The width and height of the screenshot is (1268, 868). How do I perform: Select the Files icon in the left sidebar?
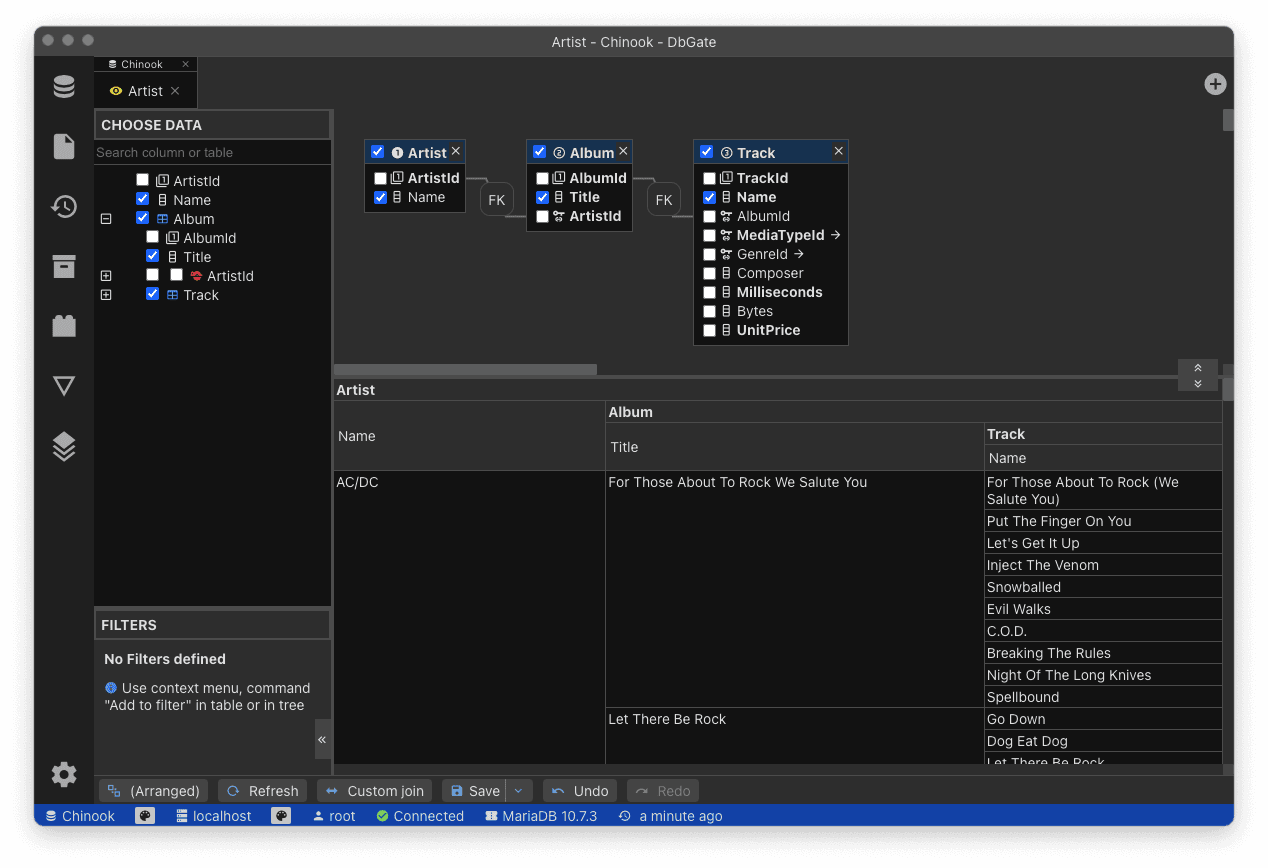63,146
